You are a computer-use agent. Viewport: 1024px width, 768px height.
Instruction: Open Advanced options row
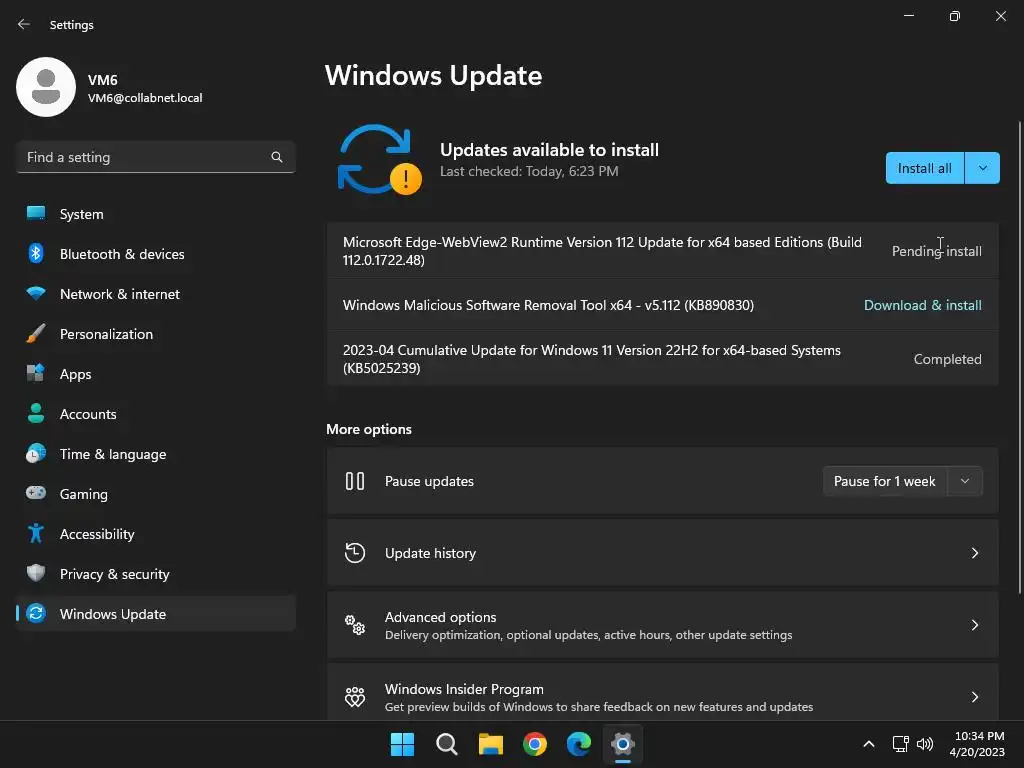click(x=662, y=625)
